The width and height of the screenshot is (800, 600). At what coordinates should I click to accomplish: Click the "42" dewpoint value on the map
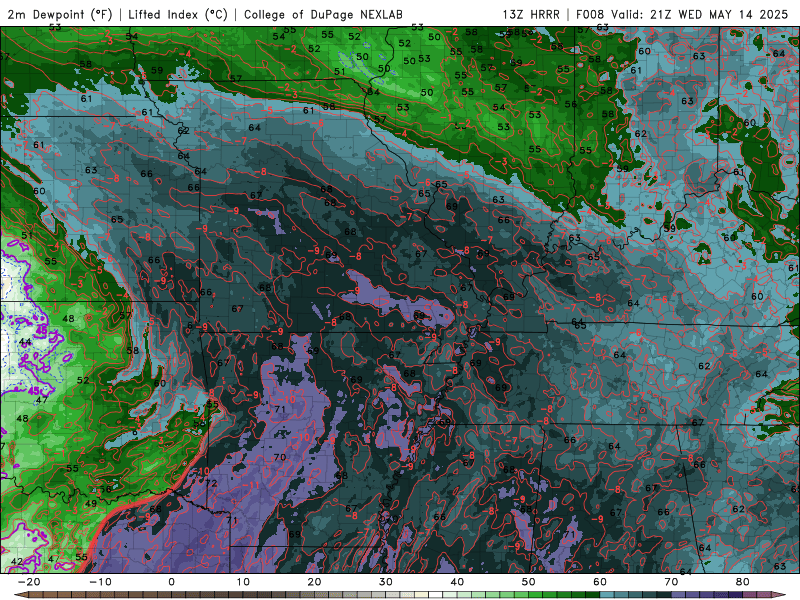tap(16, 561)
